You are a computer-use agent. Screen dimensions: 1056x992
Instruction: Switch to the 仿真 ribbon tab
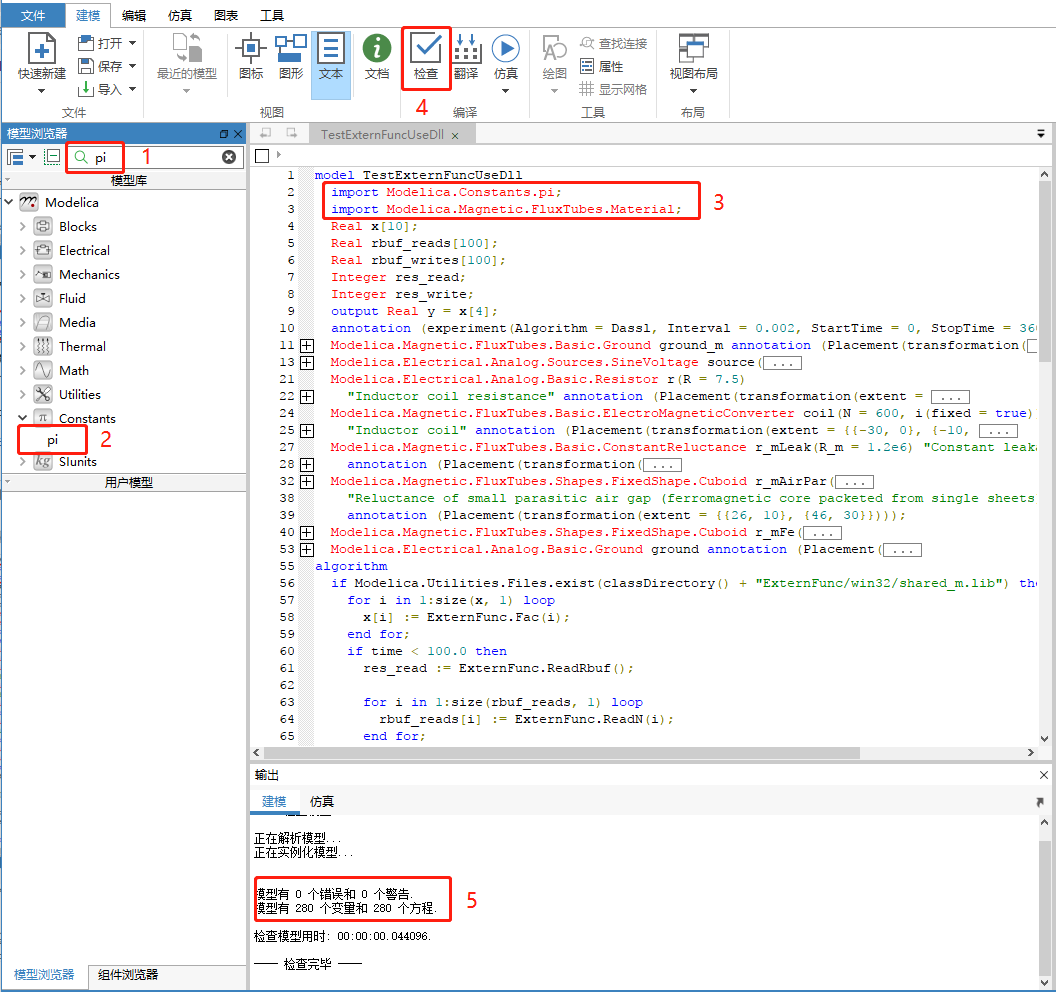click(x=180, y=15)
